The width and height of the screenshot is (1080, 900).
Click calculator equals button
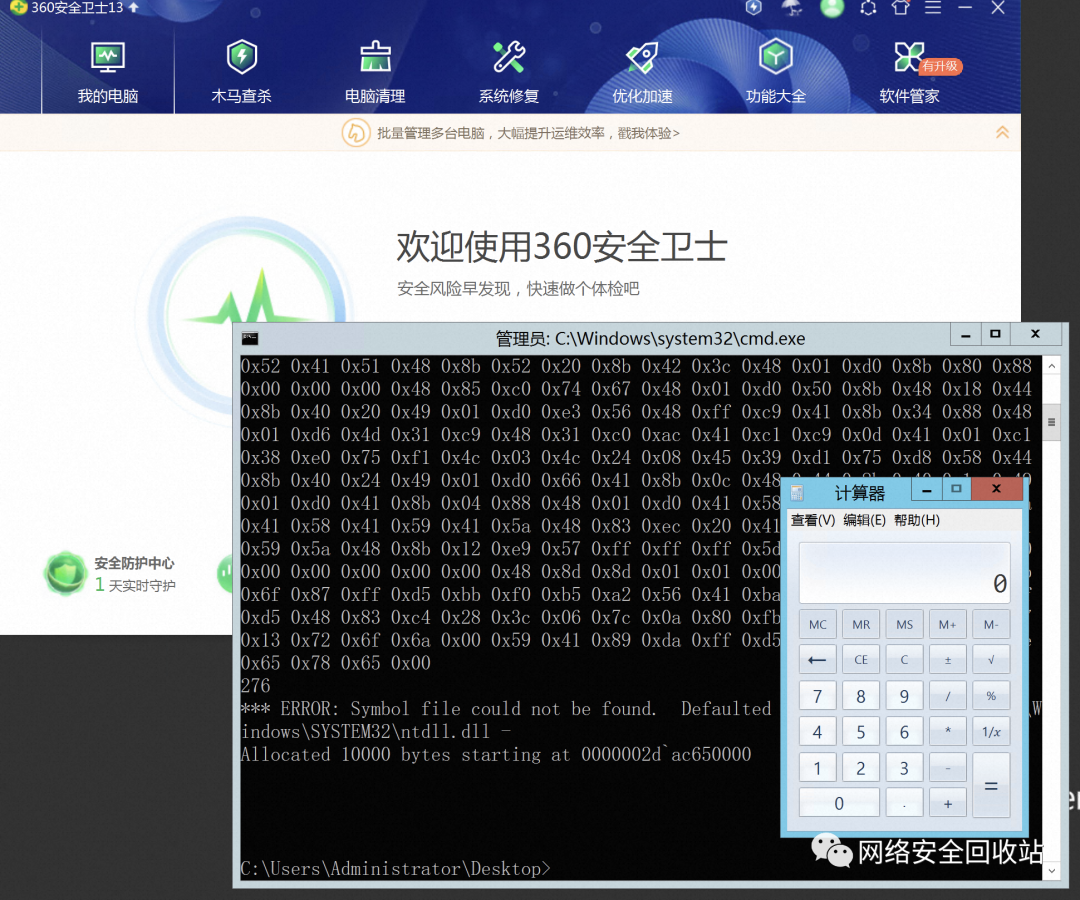991,786
